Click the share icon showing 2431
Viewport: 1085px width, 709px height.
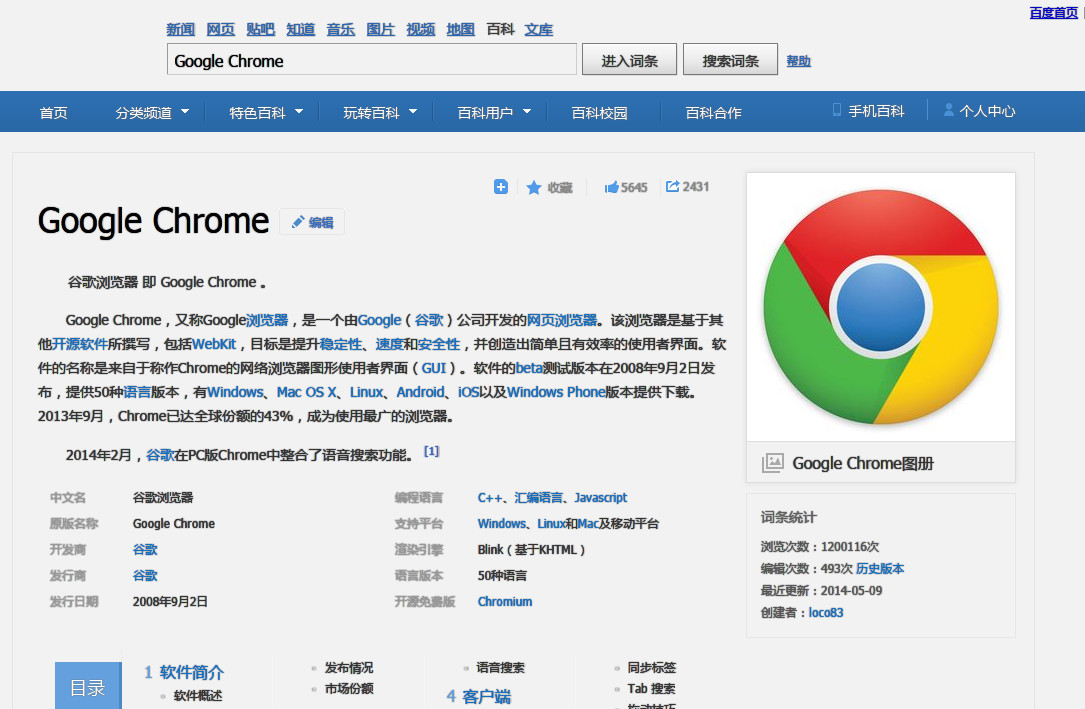tap(673, 186)
